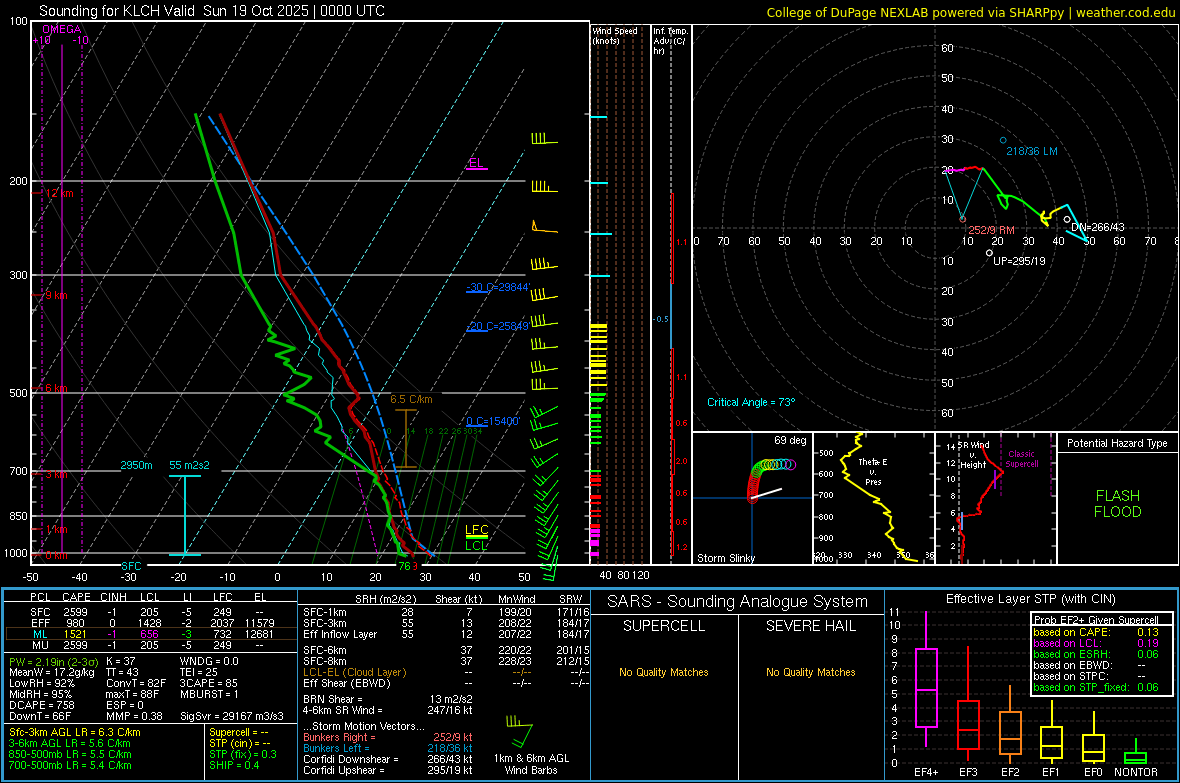Click the 'STP (fix) = 0.3' value
Viewport: 1180px width, 783px height.
(x=243, y=754)
